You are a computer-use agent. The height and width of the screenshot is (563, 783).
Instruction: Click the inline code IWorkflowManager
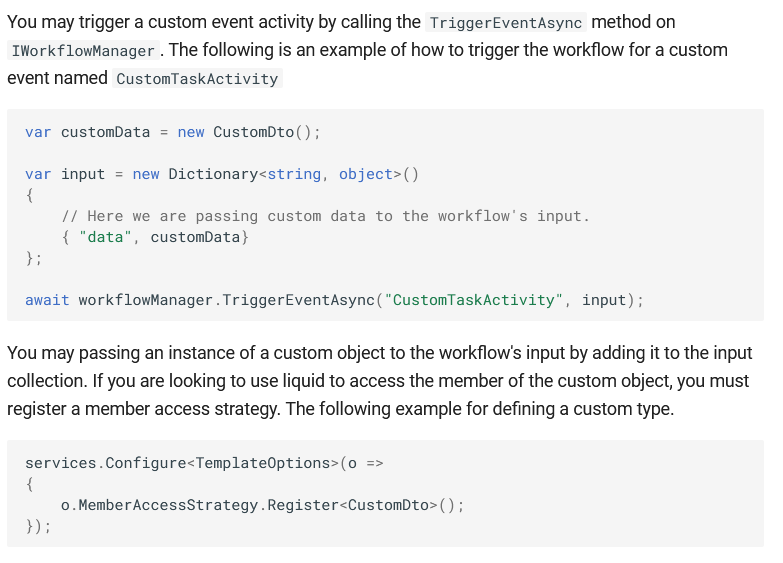click(x=83, y=50)
